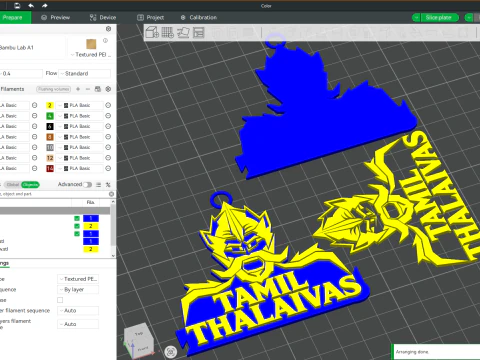
Task: Click round icon beside the view cube
Action: pyautogui.click(x=171, y=352)
